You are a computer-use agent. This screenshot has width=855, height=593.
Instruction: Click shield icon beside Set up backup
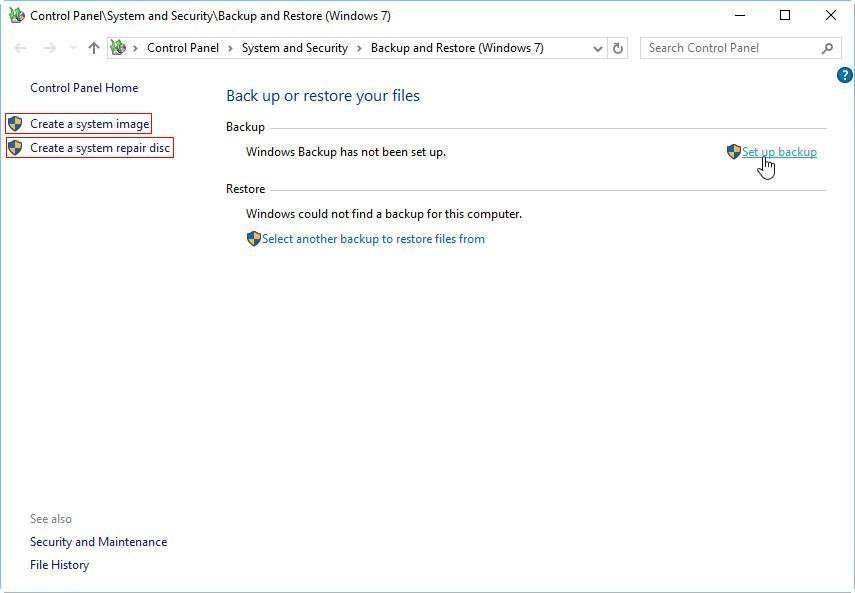click(x=734, y=152)
